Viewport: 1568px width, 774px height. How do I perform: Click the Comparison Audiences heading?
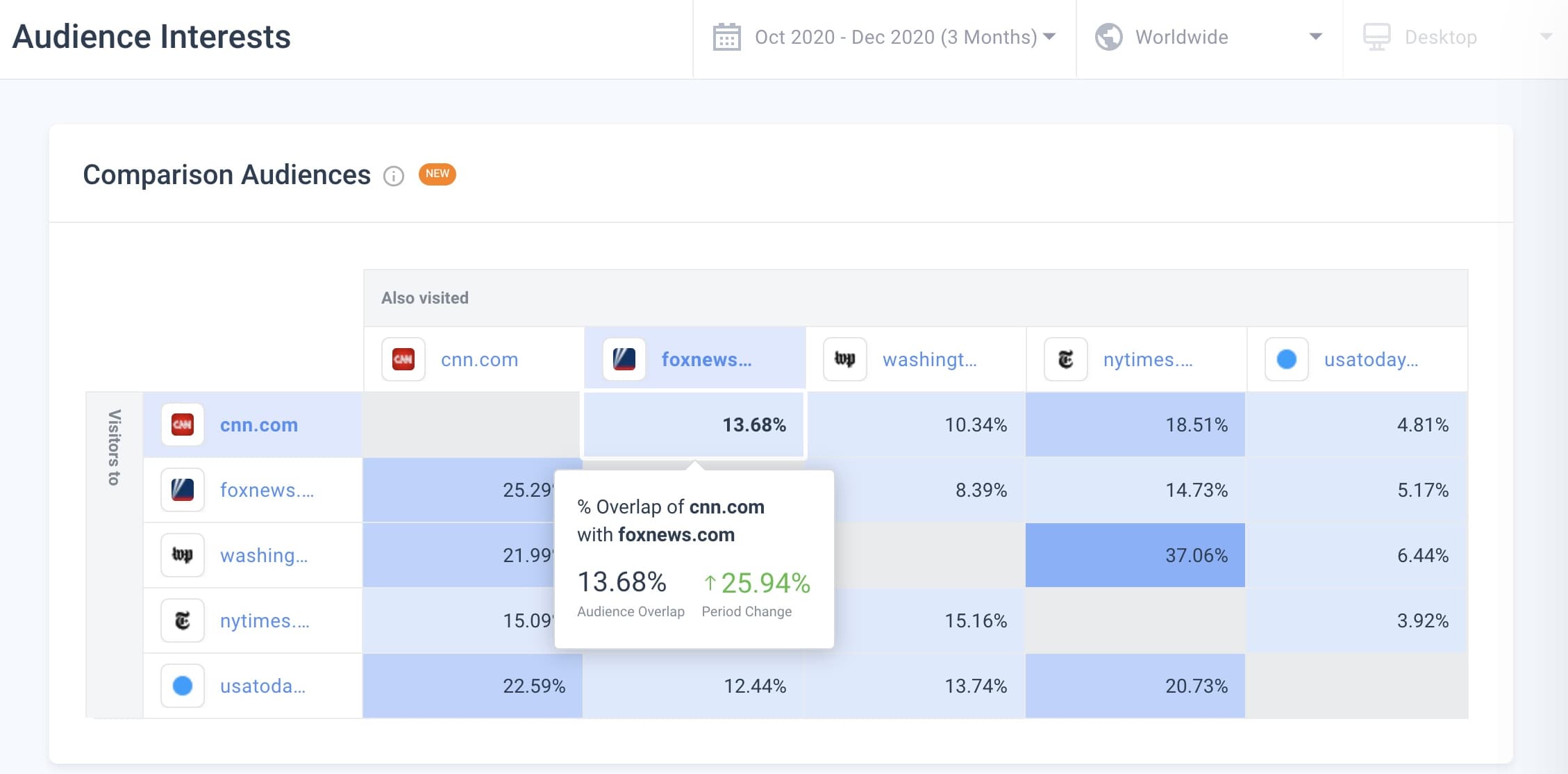[x=226, y=175]
